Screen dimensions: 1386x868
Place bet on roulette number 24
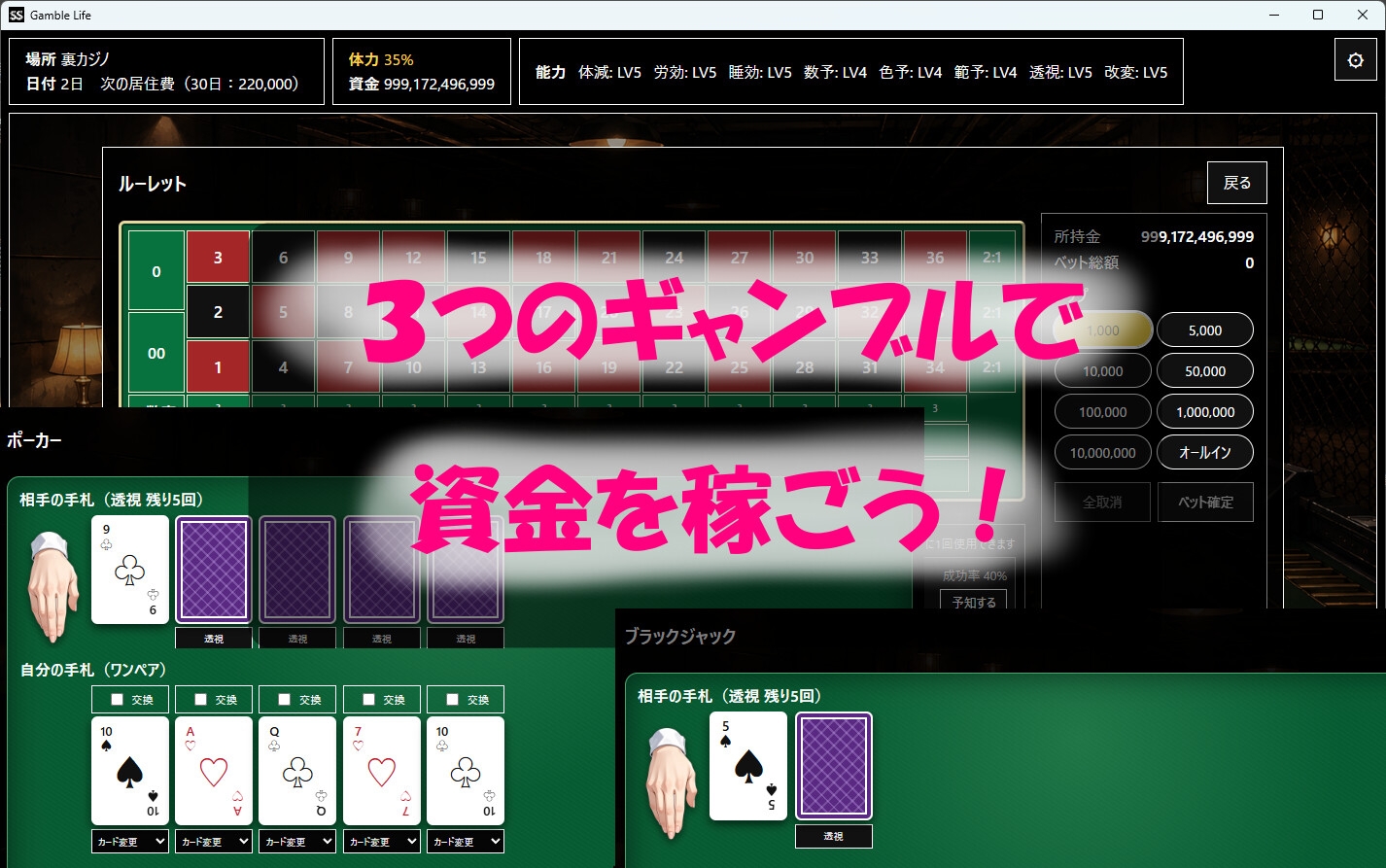[x=674, y=258]
